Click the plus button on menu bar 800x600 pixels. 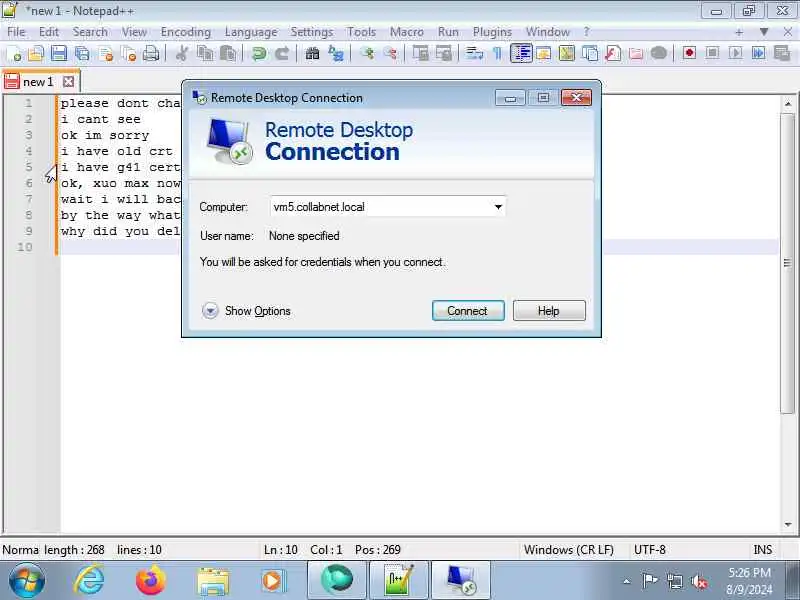tap(739, 32)
